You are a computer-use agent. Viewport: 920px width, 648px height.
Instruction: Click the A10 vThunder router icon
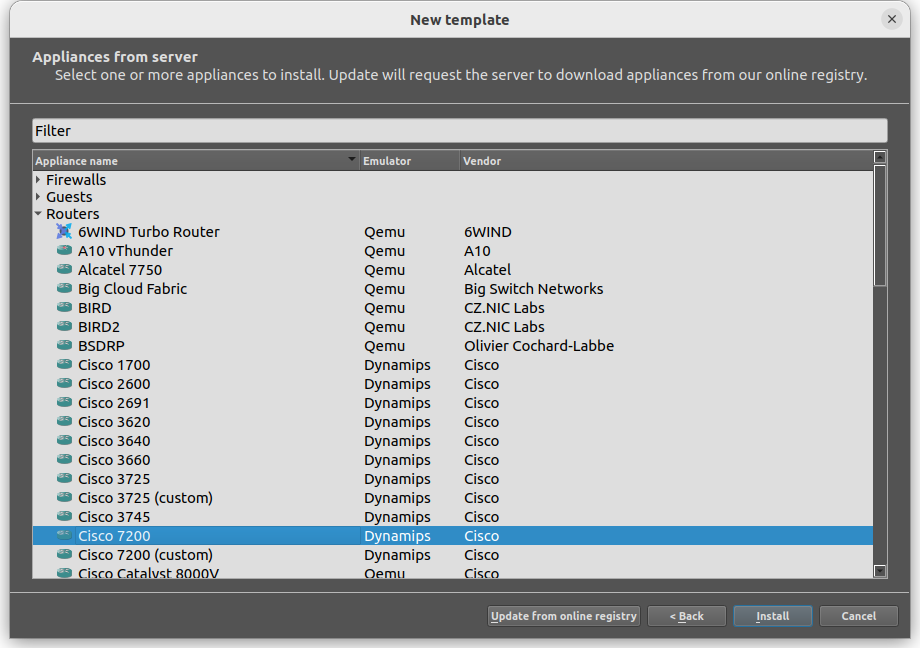[x=64, y=250]
